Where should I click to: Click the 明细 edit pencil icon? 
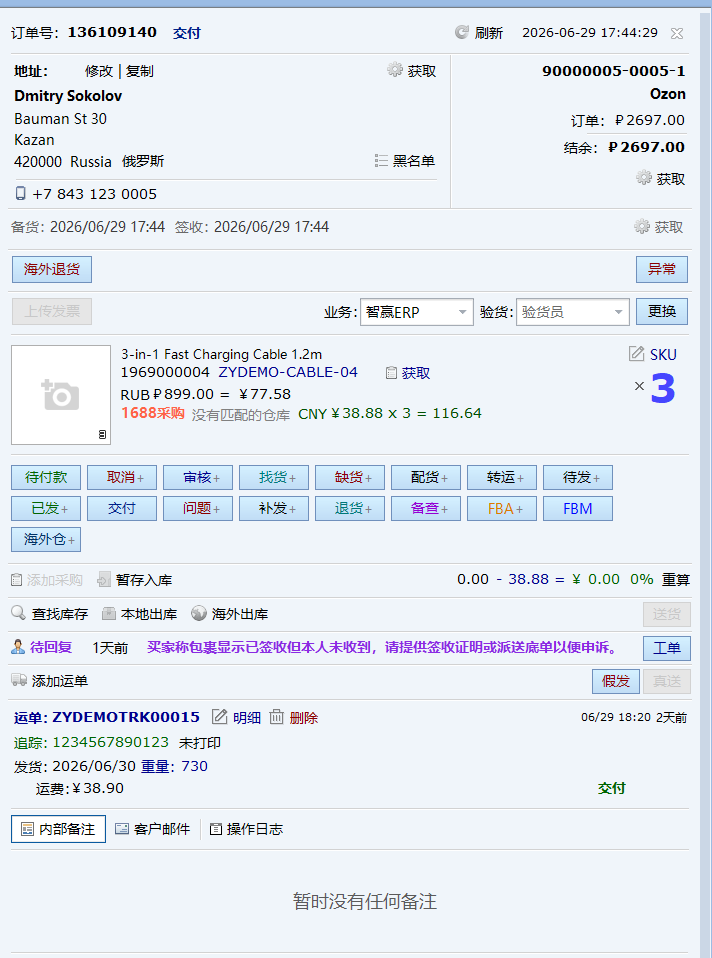219,717
